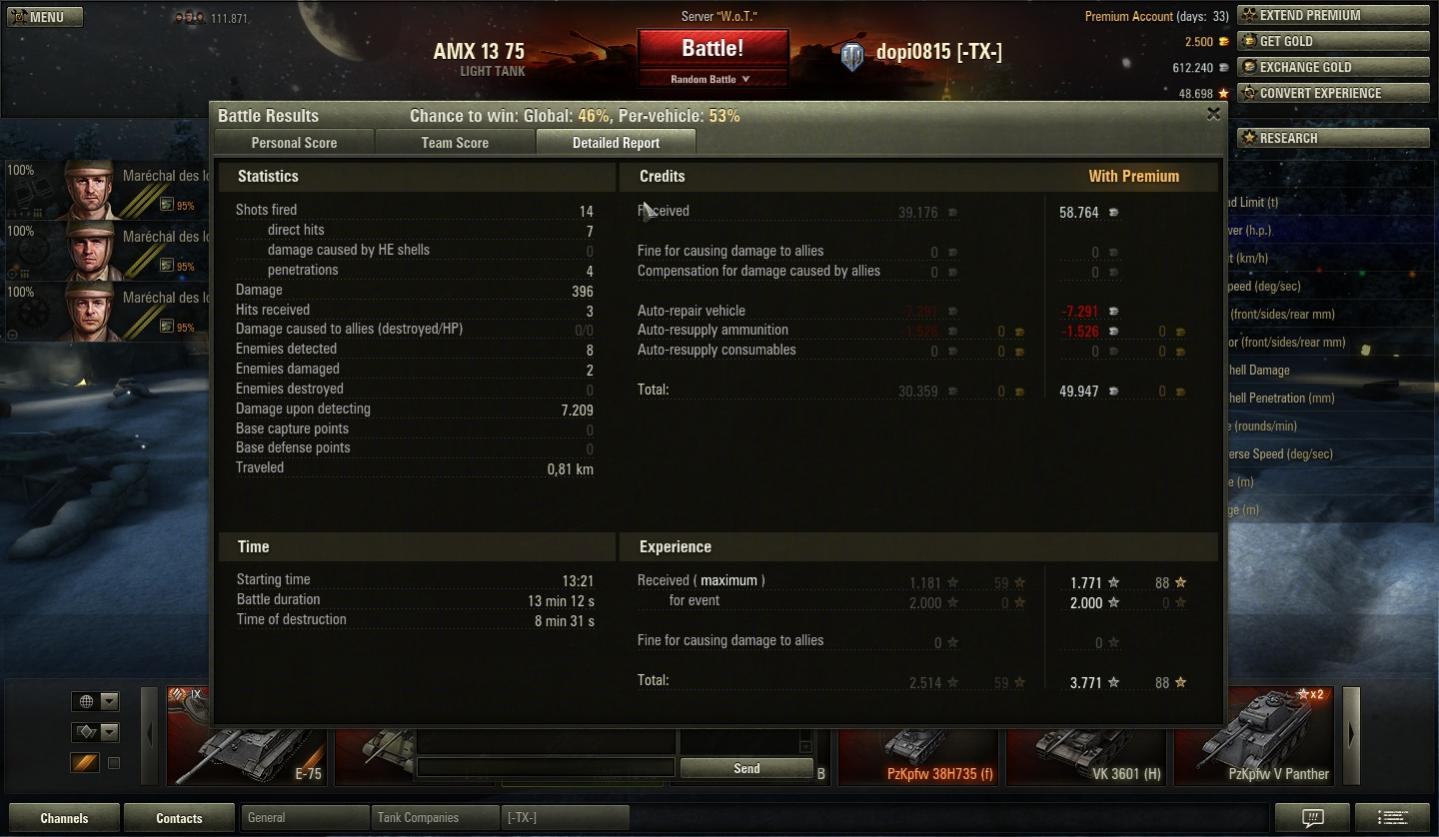Tick the checkbox beside the orange stripe filter
Screen dimensions: 1439x837
[114, 763]
